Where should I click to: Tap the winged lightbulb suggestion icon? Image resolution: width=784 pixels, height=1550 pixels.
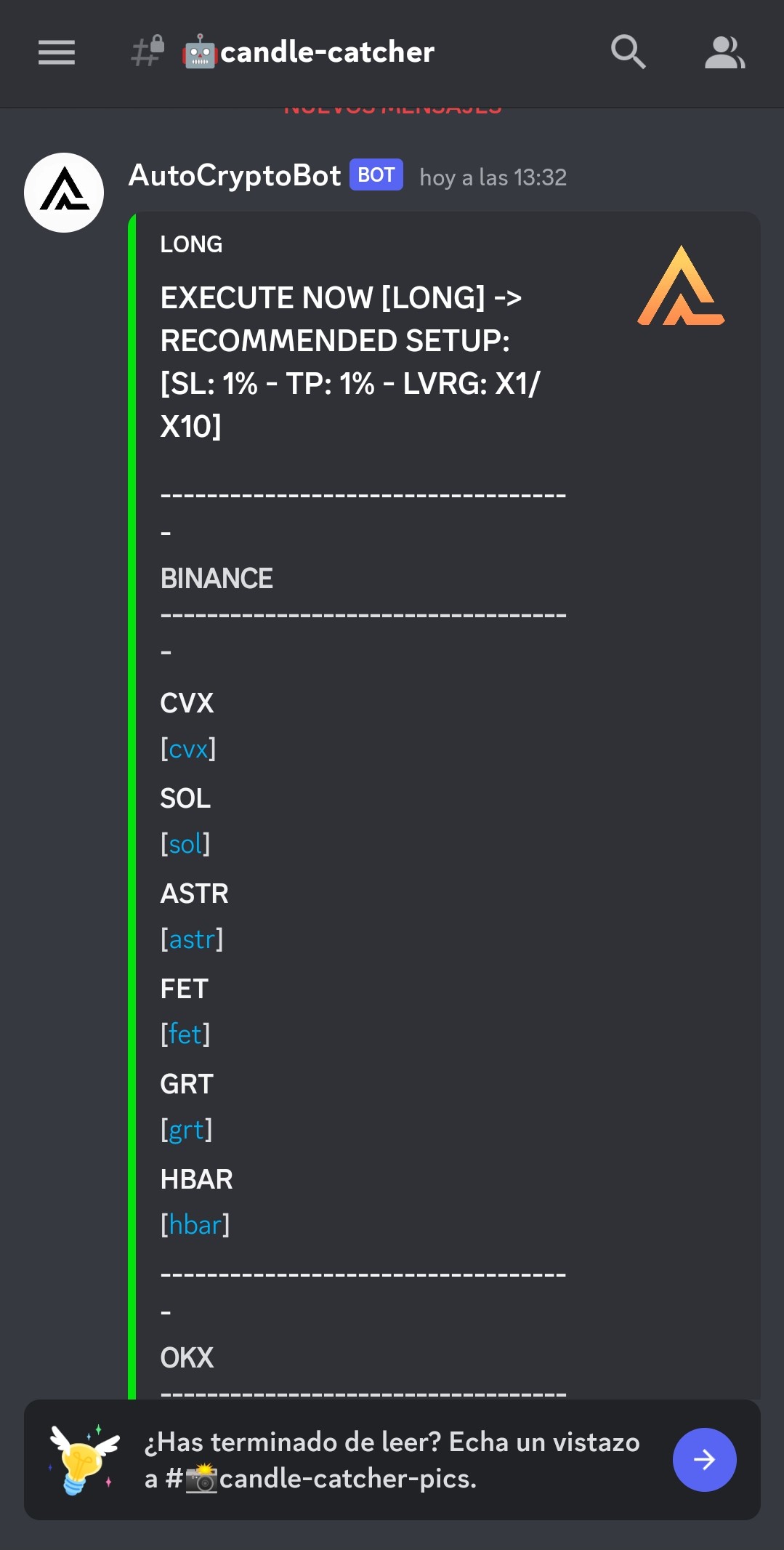pos(84,1459)
